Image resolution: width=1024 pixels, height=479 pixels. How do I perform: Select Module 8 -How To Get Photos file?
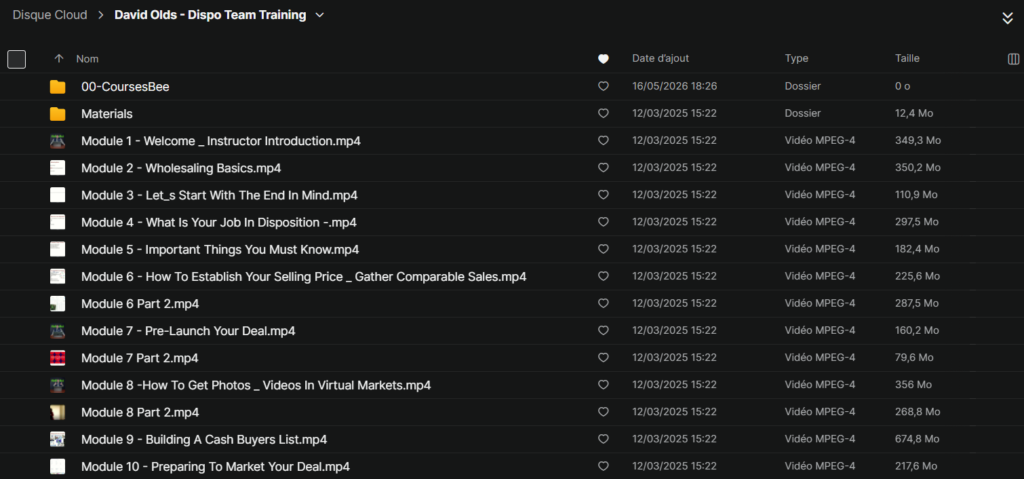256,385
